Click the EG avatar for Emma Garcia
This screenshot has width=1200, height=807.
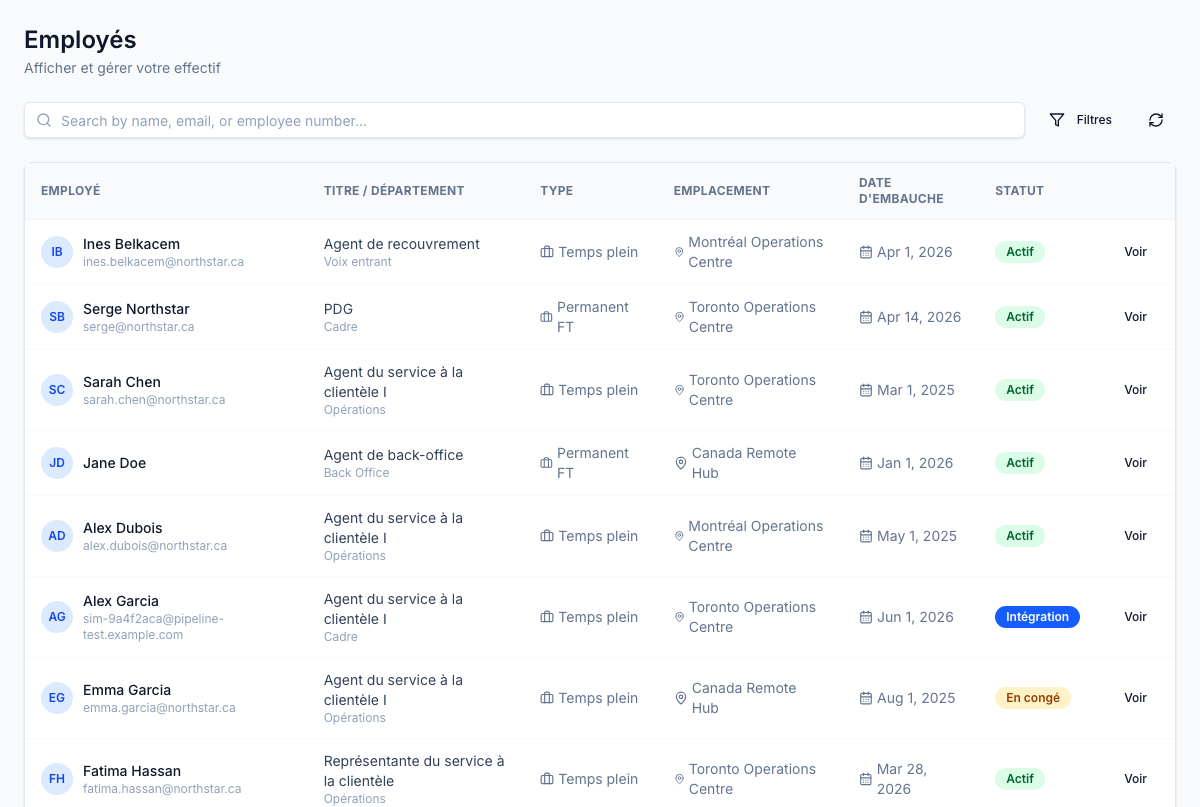(57, 698)
